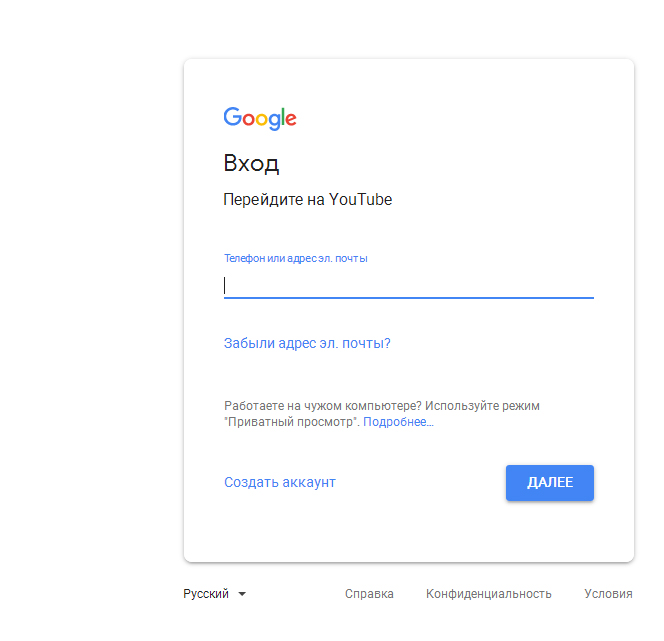Follow the Забыли адрес эл. почты? link
664x641 pixels.
coord(307,343)
